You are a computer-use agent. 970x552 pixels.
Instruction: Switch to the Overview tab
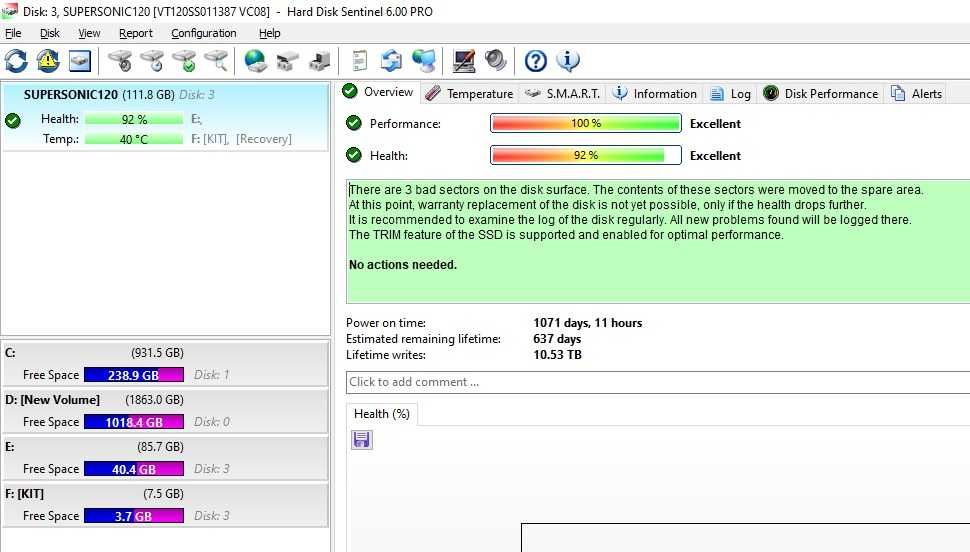[x=379, y=92]
